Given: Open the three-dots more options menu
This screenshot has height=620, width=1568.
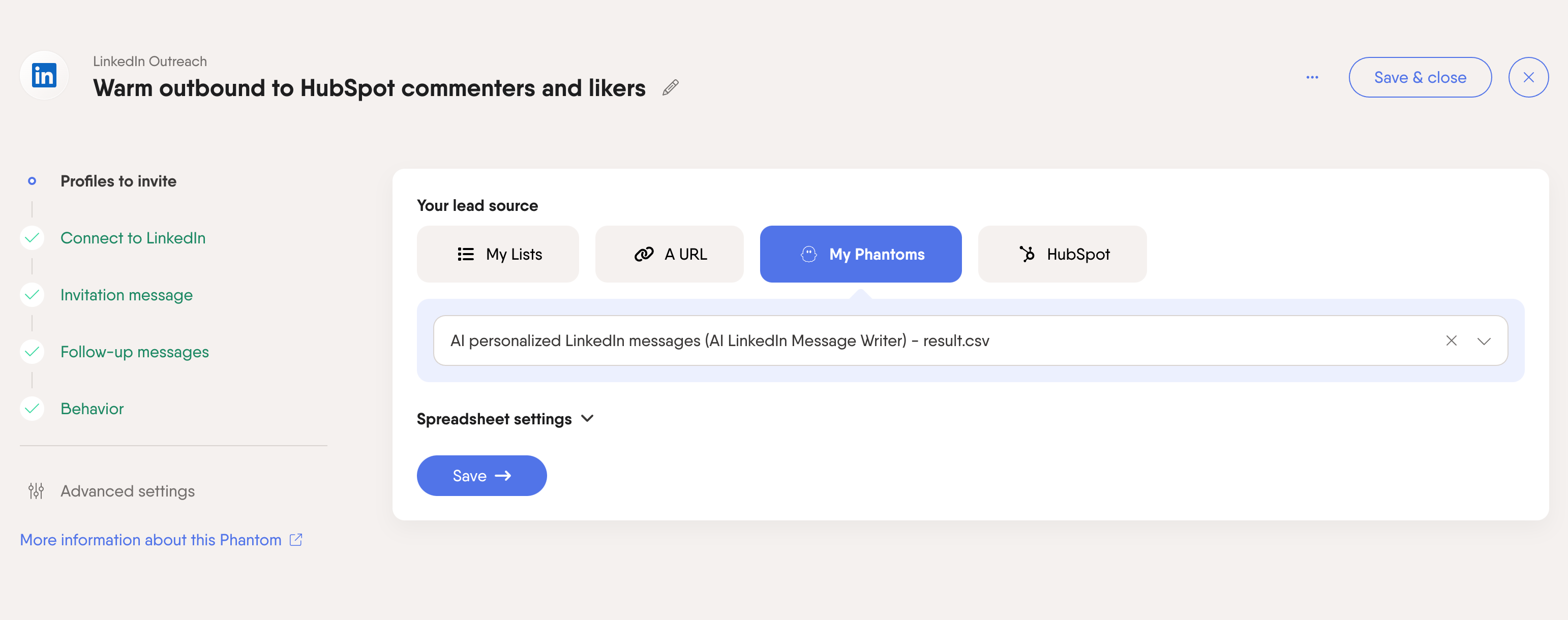Looking at the screenshot, I should tap(1312, 77).
